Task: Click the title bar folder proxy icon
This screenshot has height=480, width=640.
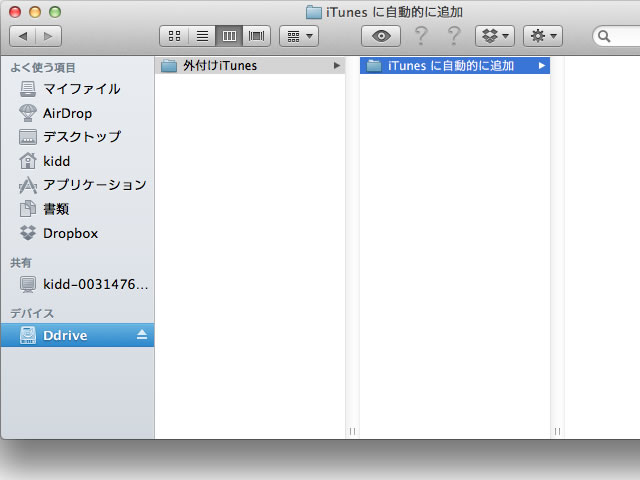Action: tap(313, 12)
